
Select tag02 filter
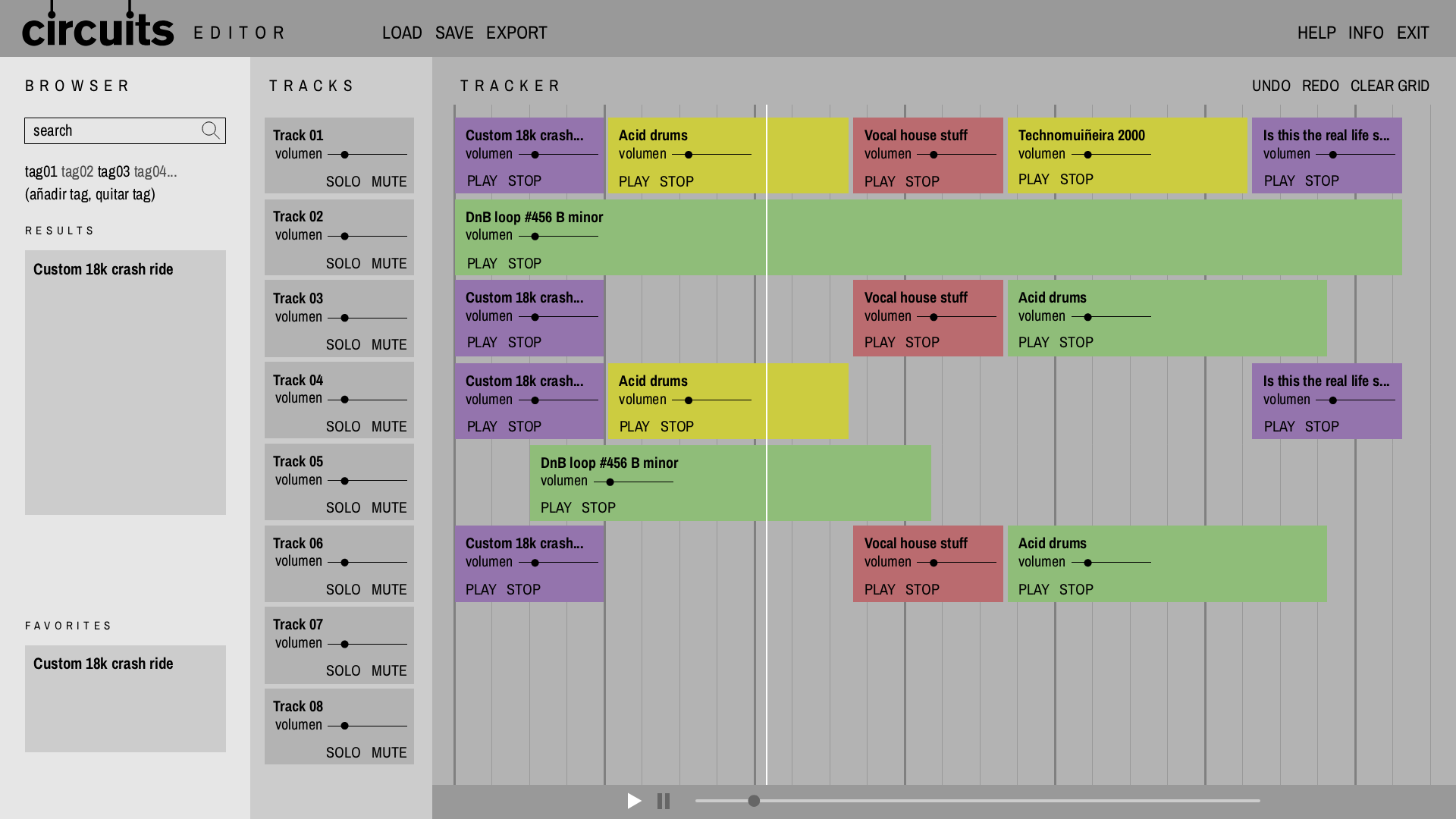(x=77, y=171)
